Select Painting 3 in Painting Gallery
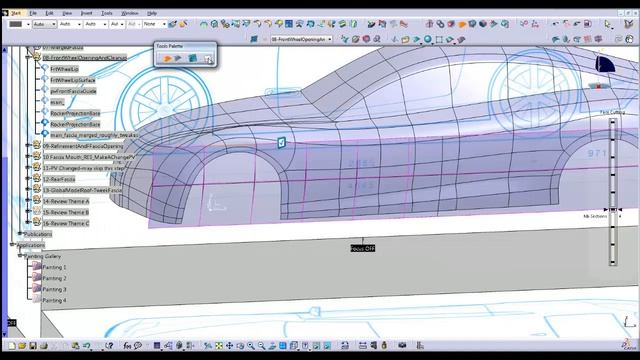The image size is (640, 360). 54,289
